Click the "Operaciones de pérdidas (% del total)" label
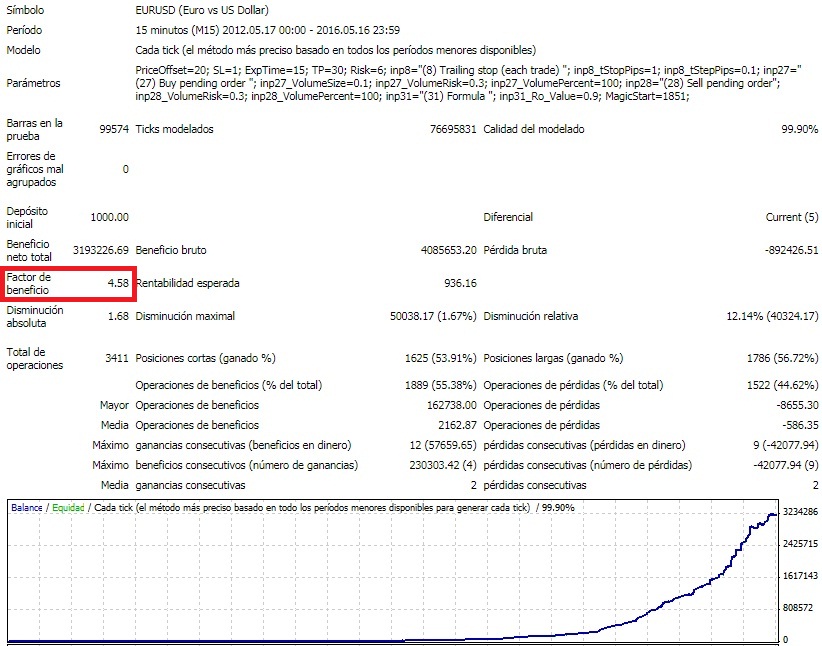Screen dimensions: 822x646 click(573, 385)
